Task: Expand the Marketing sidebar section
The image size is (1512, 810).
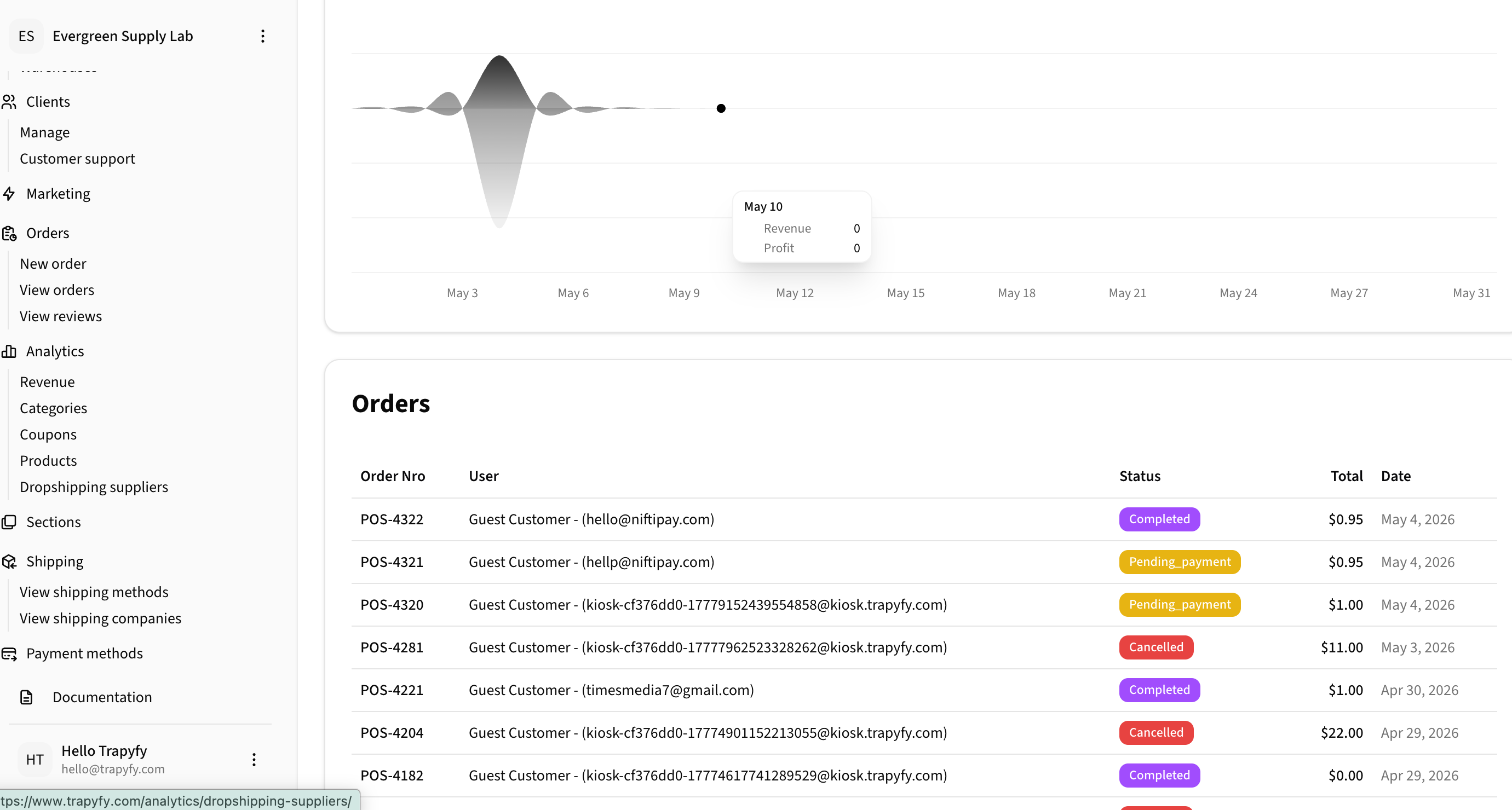Action: coord(58,194)
